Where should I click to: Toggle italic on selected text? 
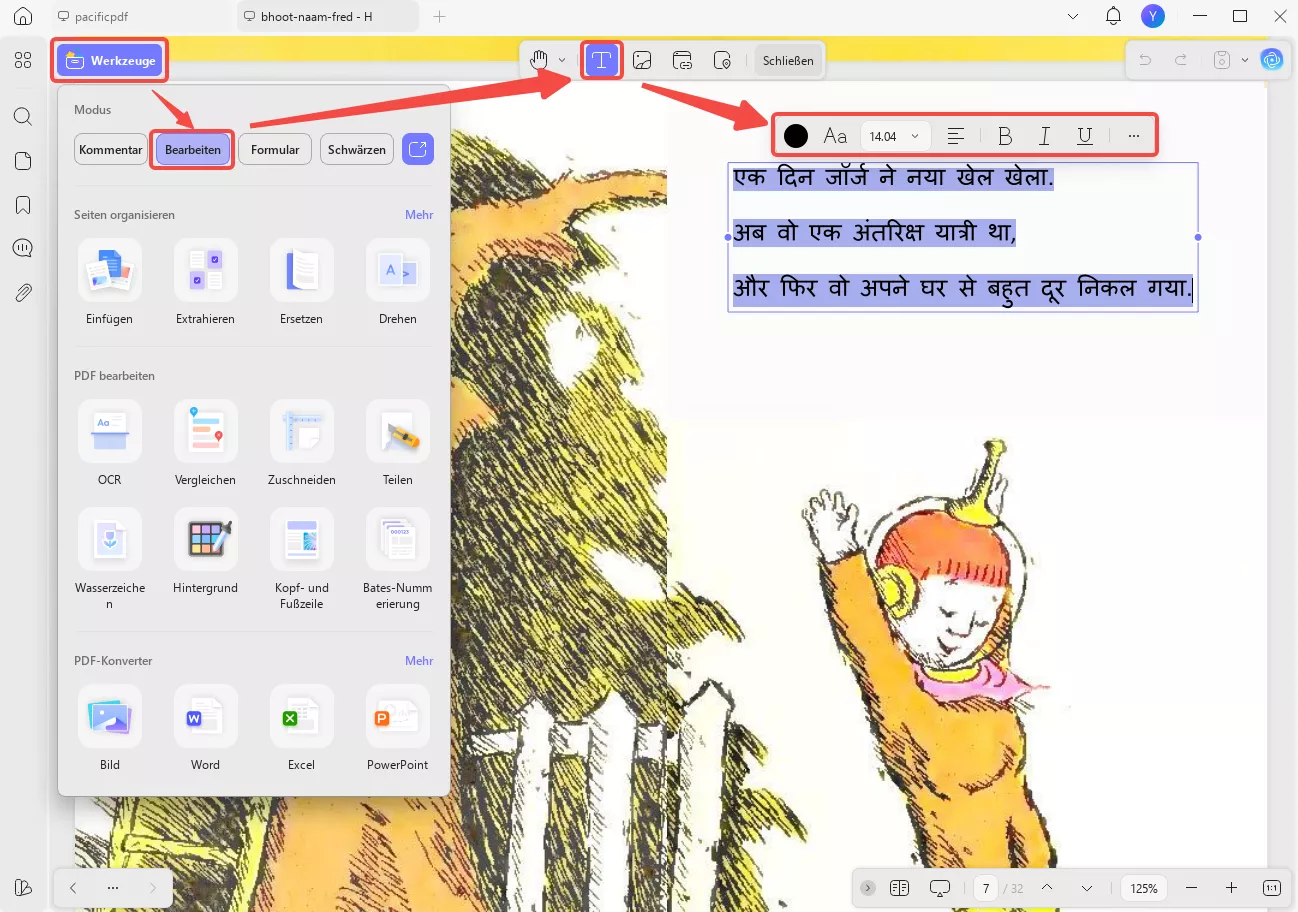coord(1044,136)
